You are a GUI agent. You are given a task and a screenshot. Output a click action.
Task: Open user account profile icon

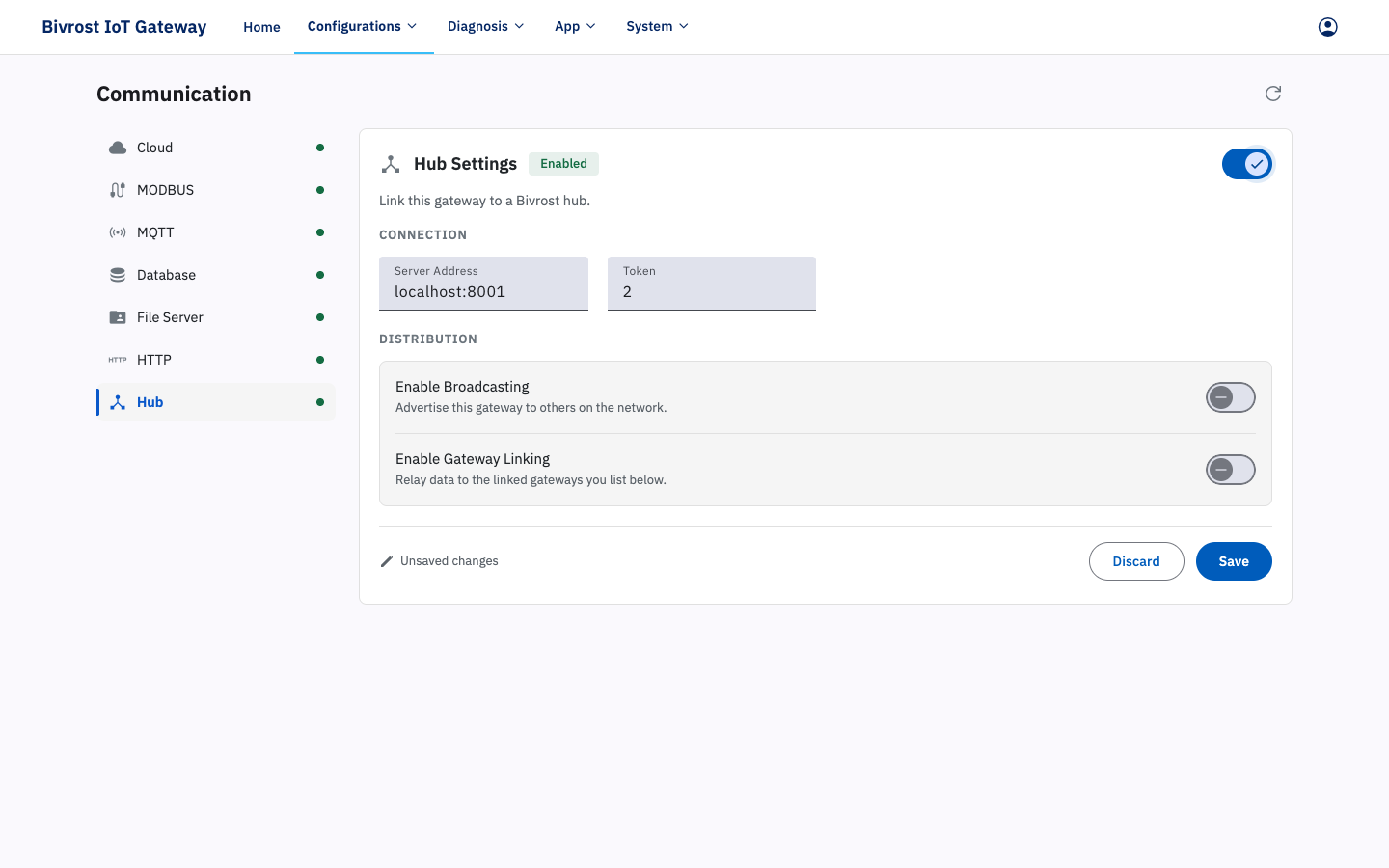(1328, 27)
